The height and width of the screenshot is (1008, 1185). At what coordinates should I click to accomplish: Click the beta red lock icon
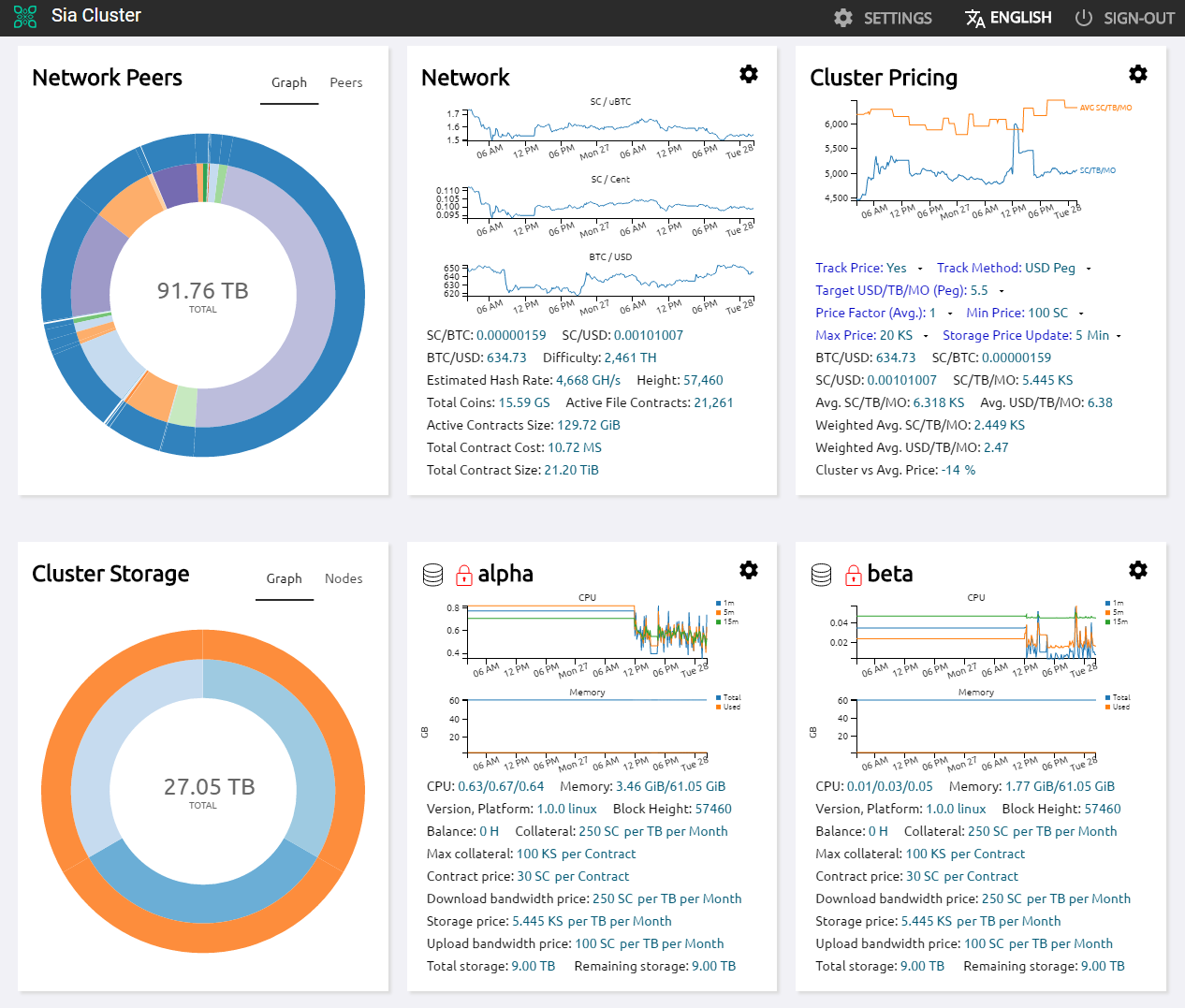[853, 575]
